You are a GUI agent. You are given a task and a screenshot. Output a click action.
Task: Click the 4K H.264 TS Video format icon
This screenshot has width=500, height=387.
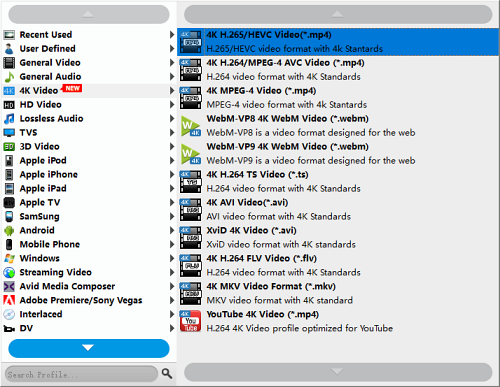(190, 182)
